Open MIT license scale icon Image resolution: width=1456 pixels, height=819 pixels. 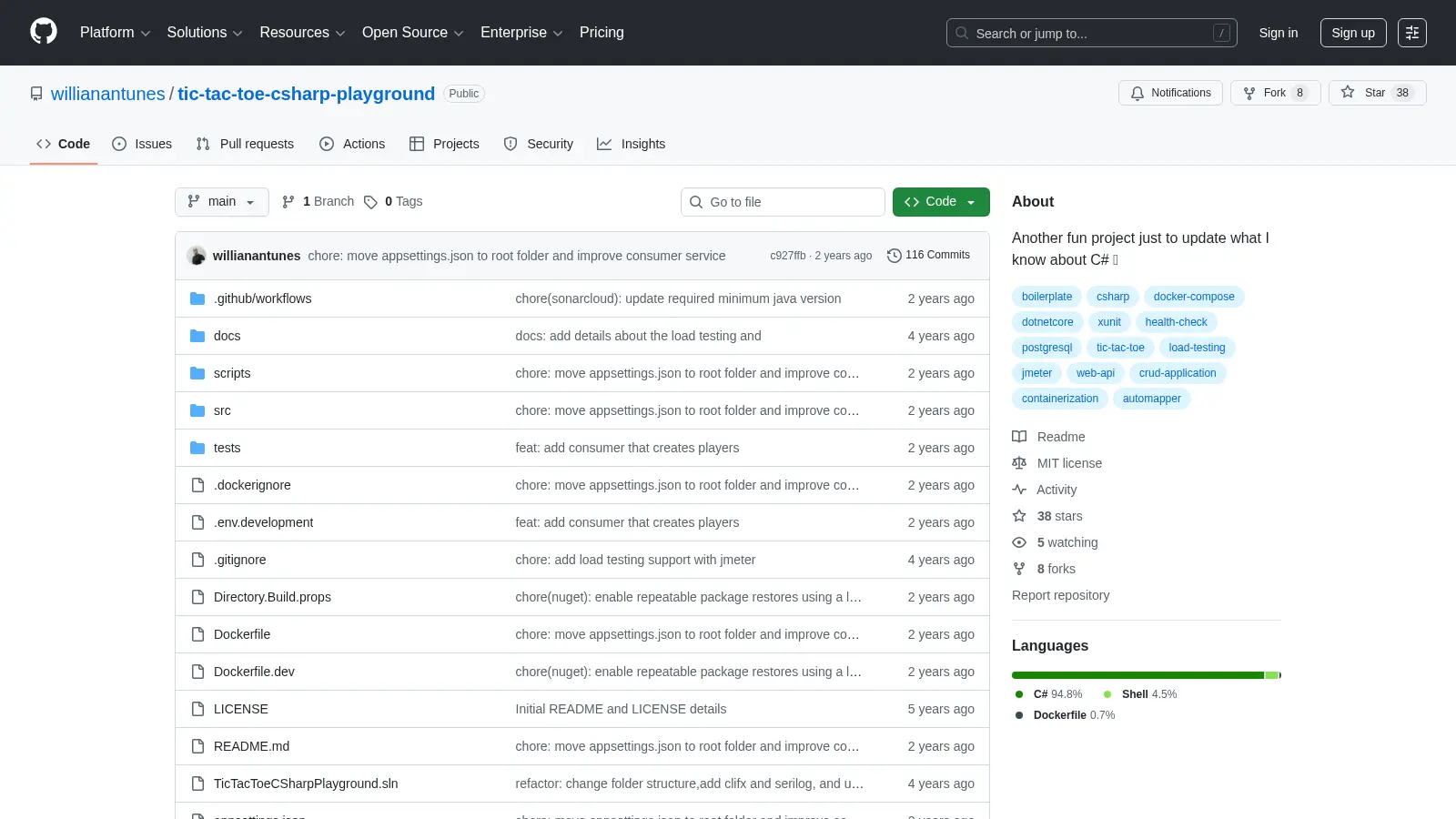click(x=1019, y=463)
